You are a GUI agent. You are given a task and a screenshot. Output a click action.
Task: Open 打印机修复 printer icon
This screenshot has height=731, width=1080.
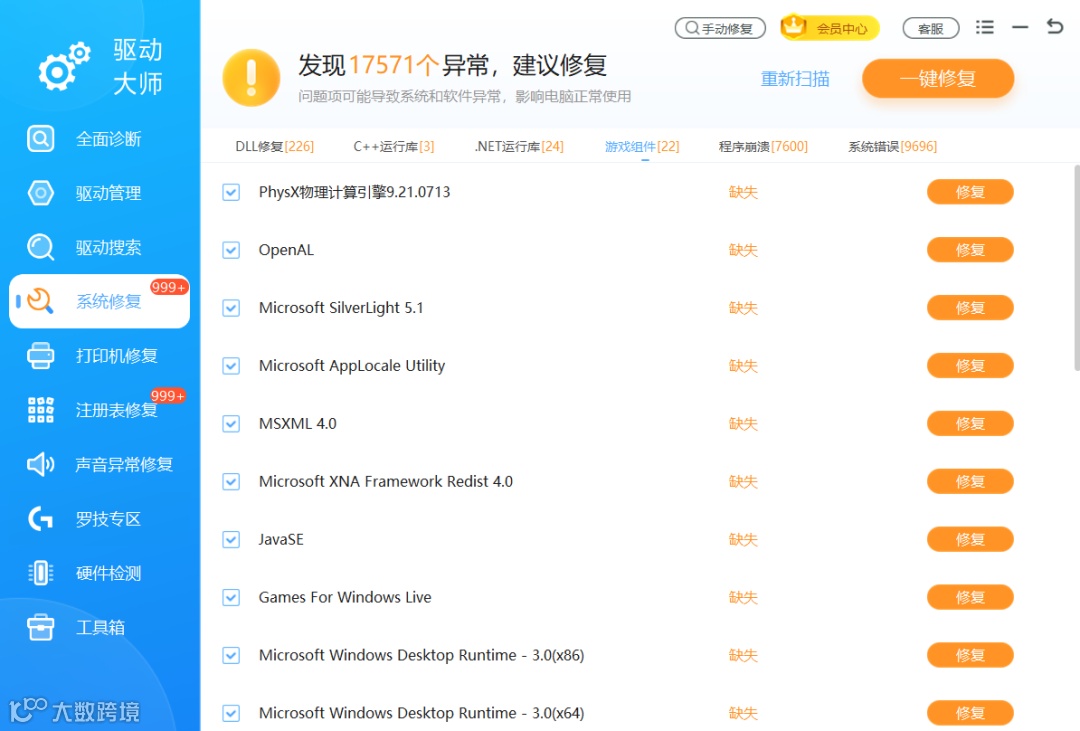click(41, 356)
